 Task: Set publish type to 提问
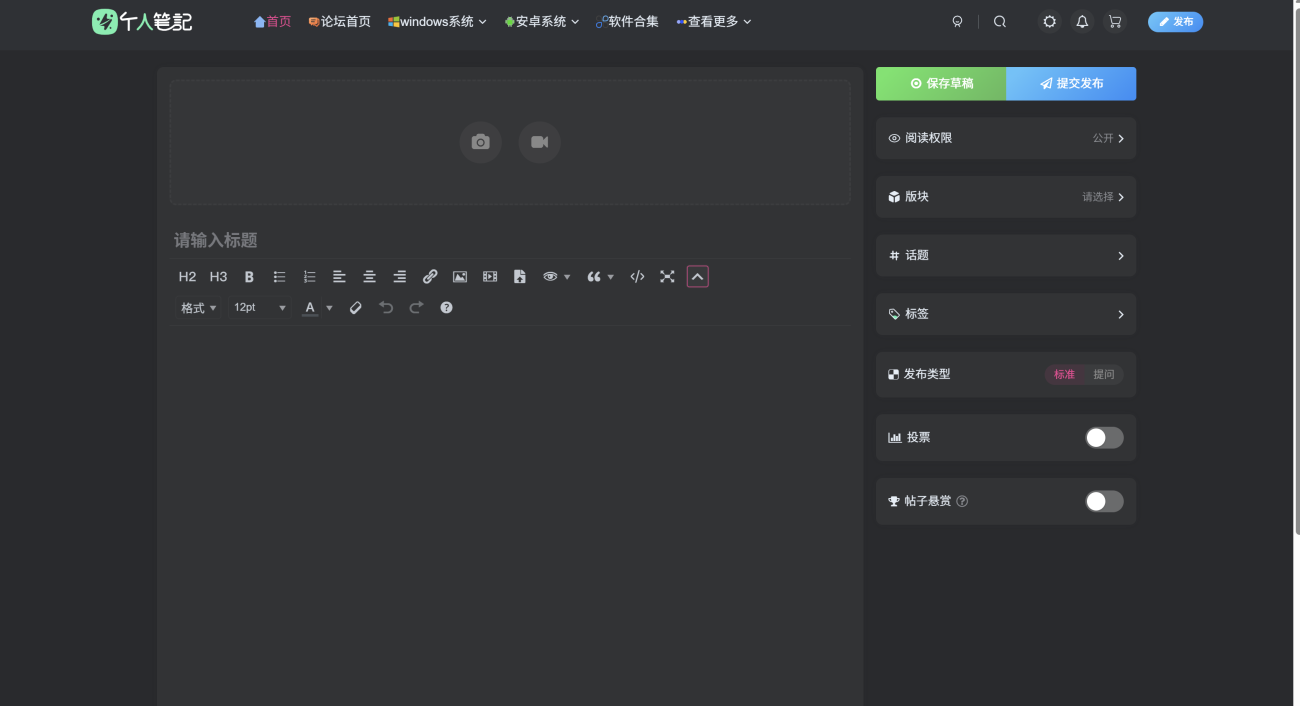click(1103, 375)
